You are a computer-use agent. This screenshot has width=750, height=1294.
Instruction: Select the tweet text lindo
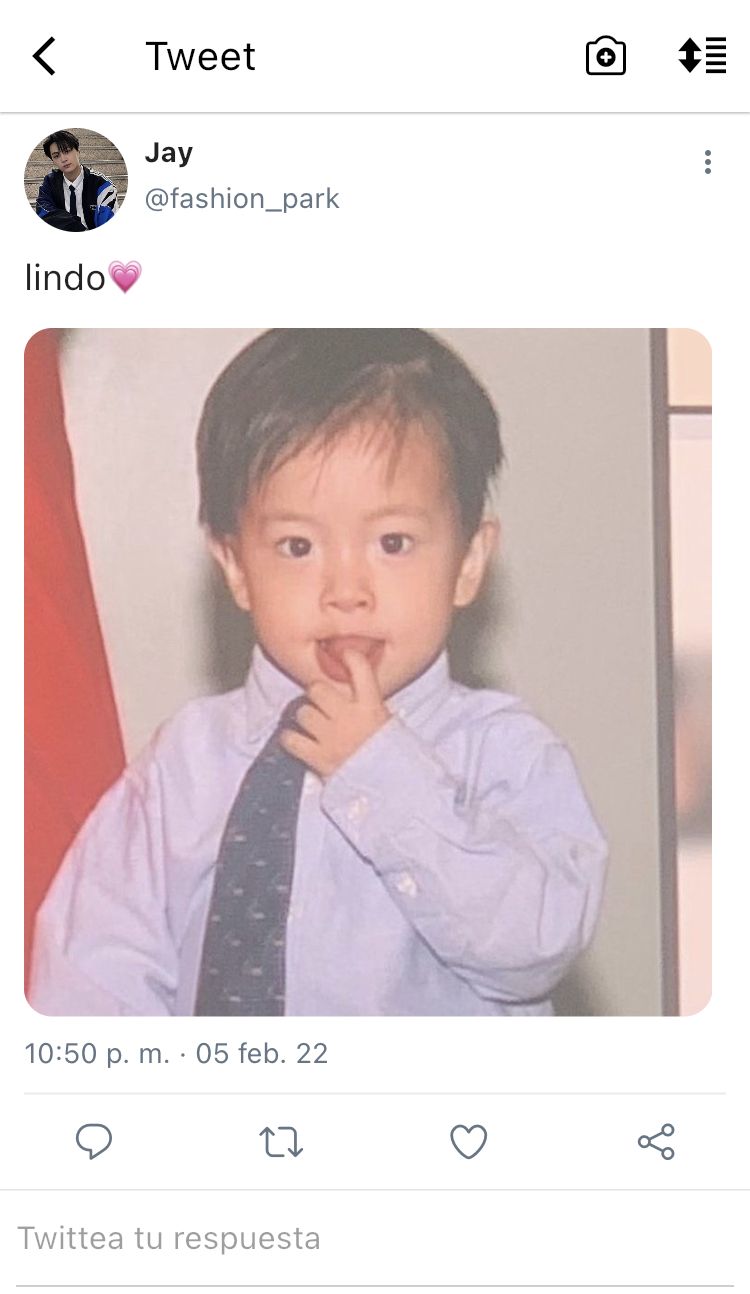click(65, 277)
